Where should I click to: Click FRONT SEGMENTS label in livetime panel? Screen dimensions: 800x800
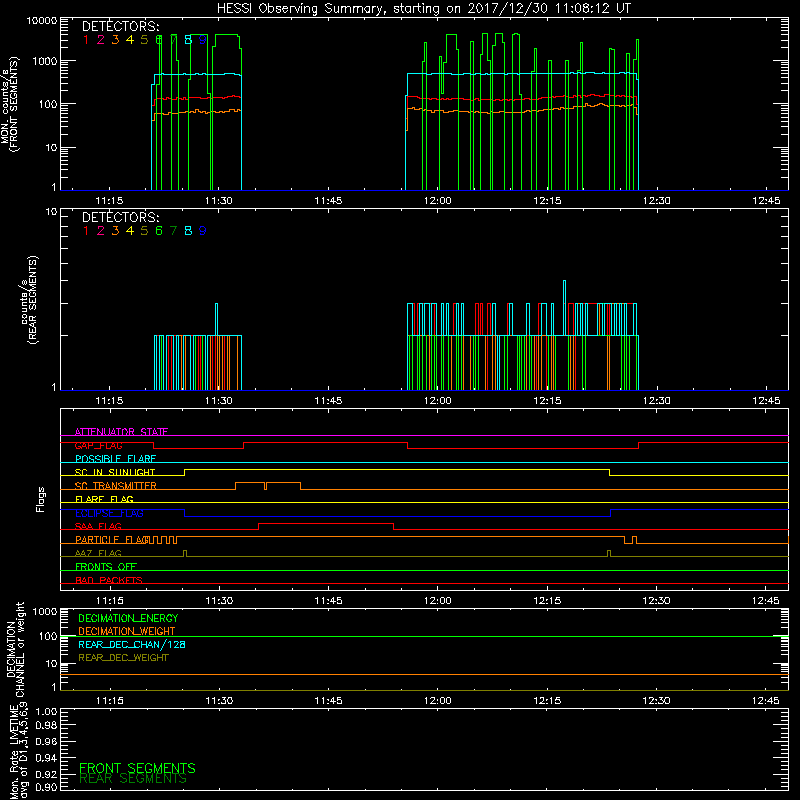tap(137, 768)
